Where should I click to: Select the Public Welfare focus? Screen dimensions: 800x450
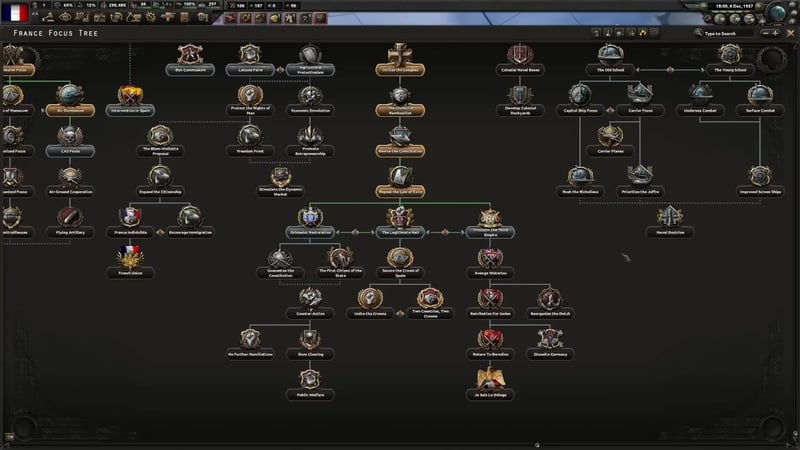click(x=310, y=385)
